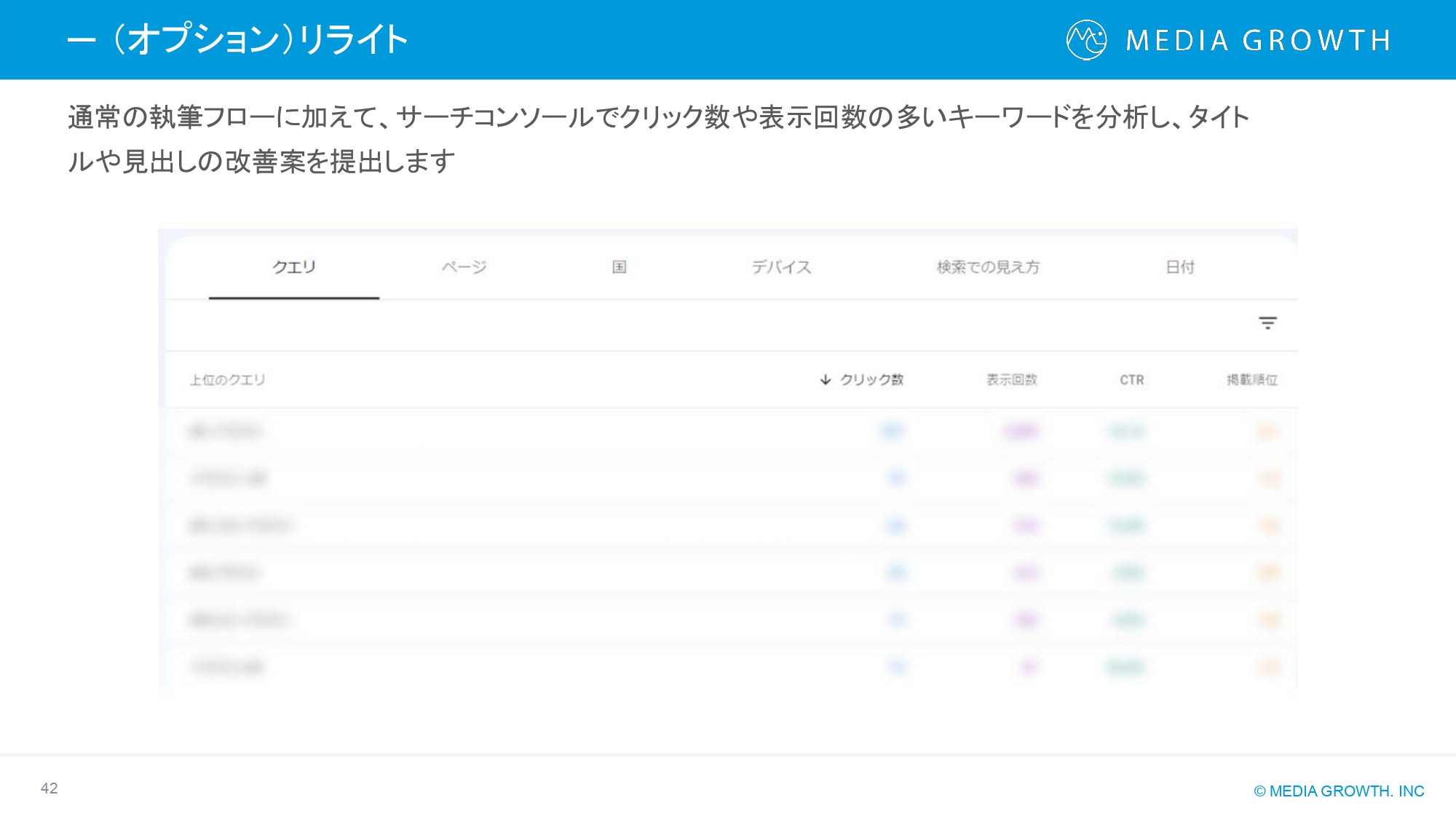Open the デバイス breakdown
Image resolution: width=1456 pixels, height=819 pixels.
coord(783,268)
